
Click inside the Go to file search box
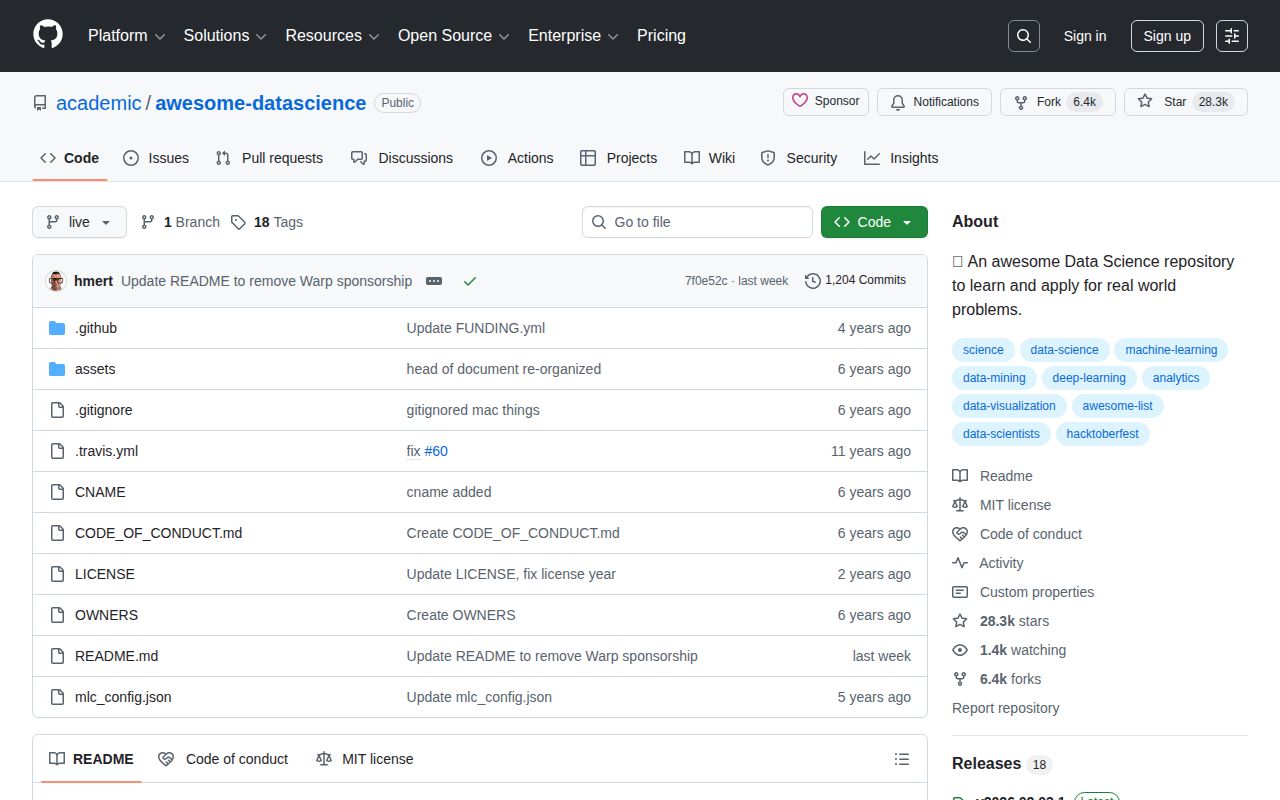point(697,222)
